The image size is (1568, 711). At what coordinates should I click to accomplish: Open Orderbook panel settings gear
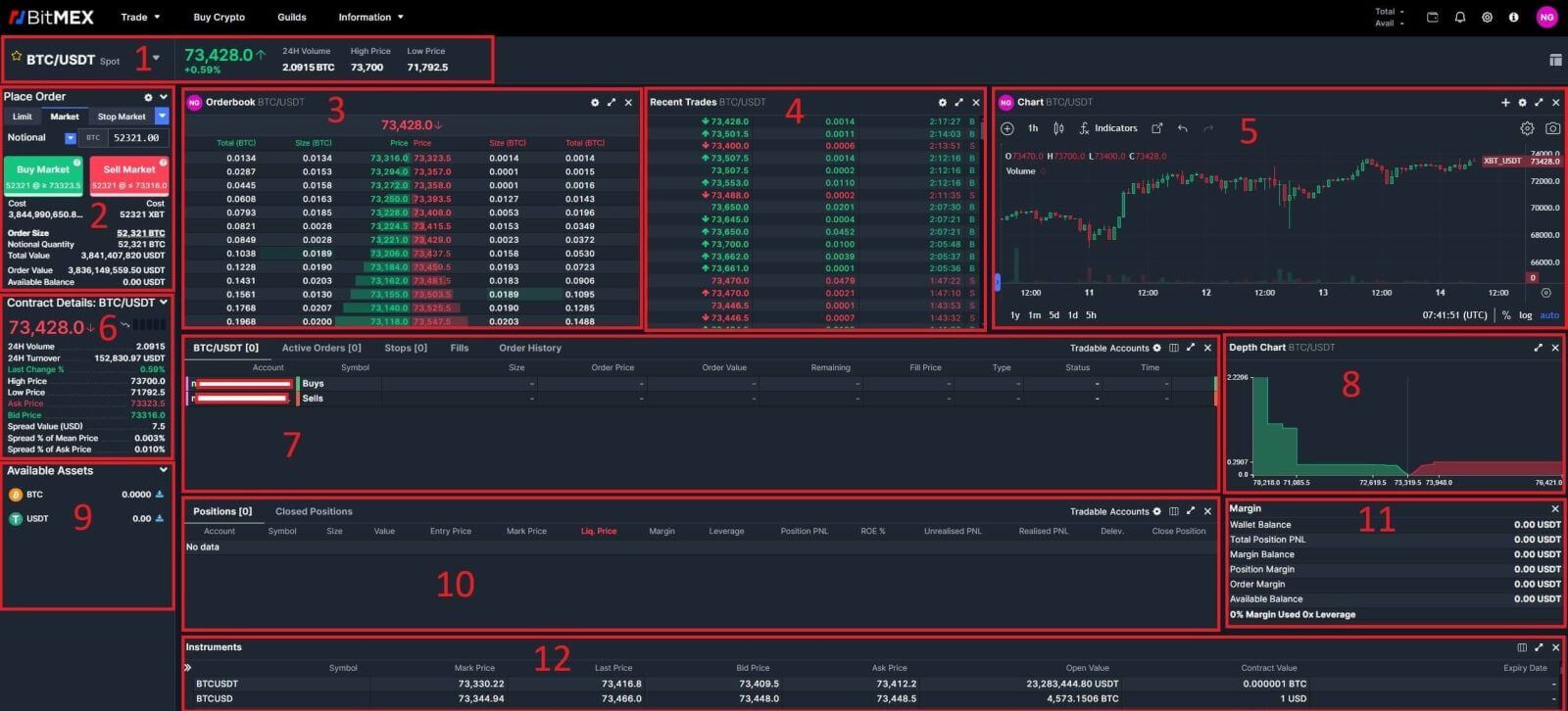coord(595,103)
